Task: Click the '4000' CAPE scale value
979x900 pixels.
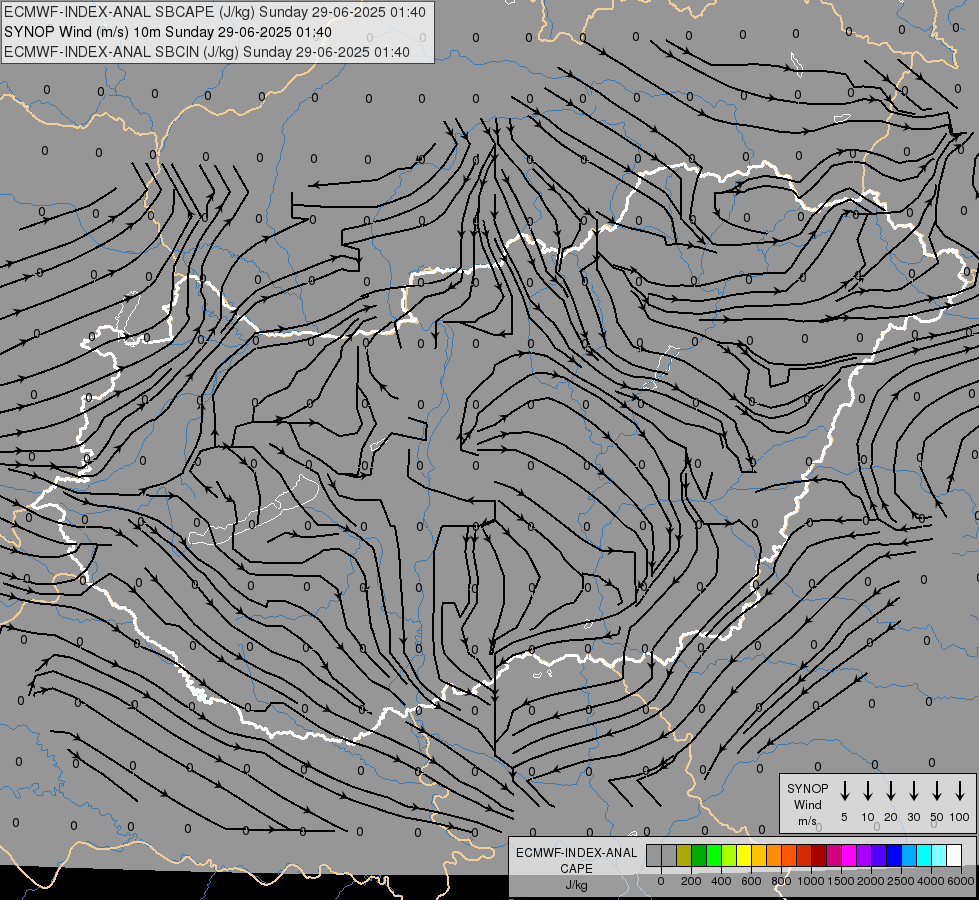Action: pos(931,881)
